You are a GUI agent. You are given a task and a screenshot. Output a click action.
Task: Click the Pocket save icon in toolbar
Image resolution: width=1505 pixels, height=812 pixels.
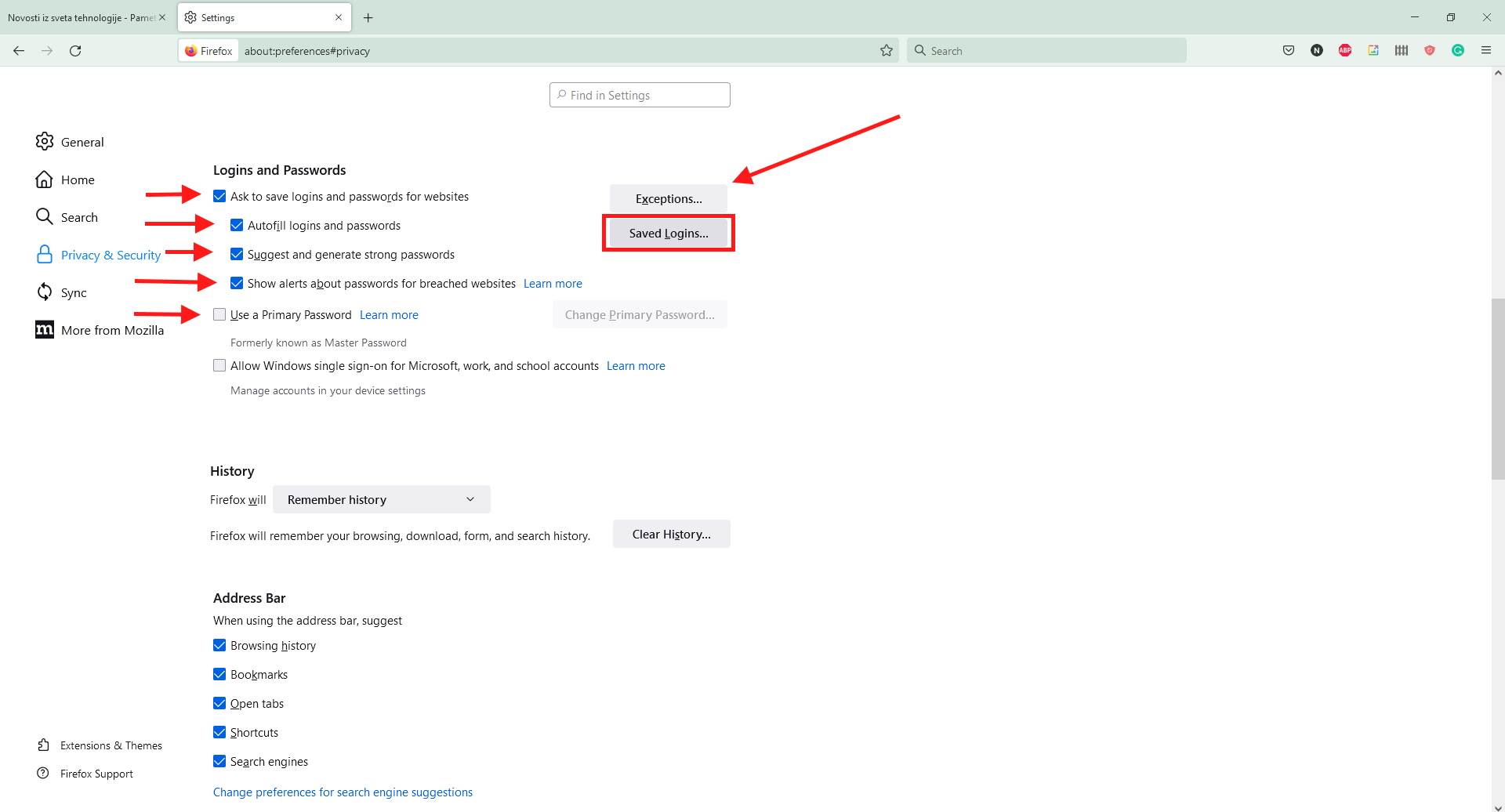tap(1288, 50)
